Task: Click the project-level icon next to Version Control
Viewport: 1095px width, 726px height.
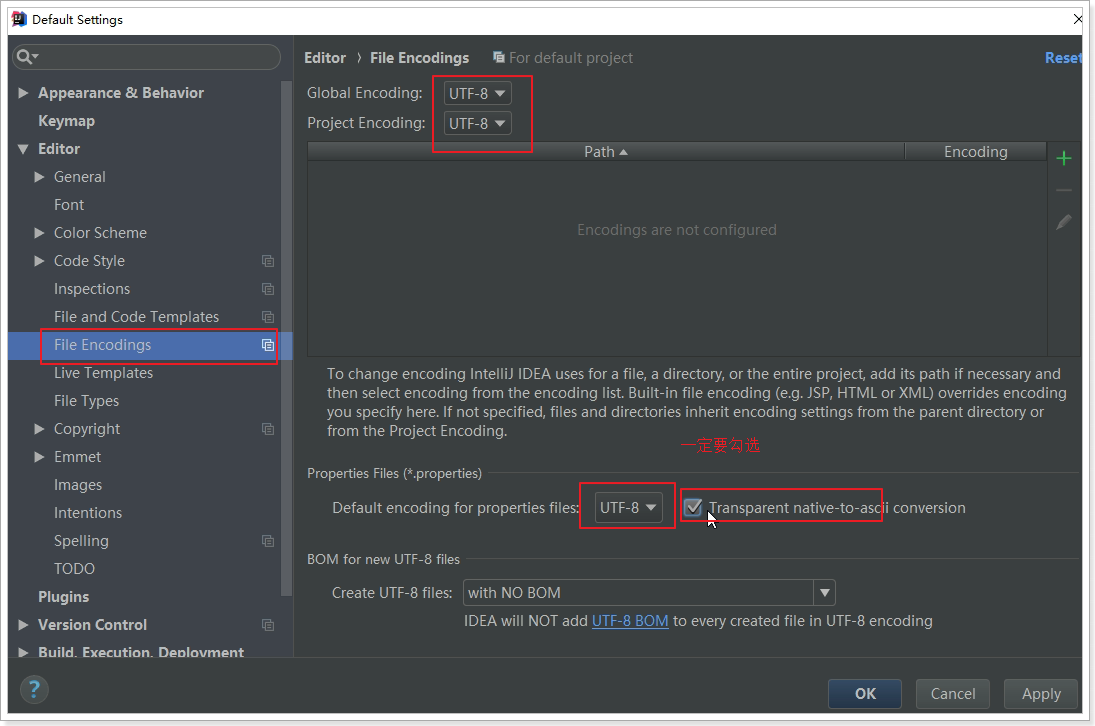Action: click(x=268, y=625)
